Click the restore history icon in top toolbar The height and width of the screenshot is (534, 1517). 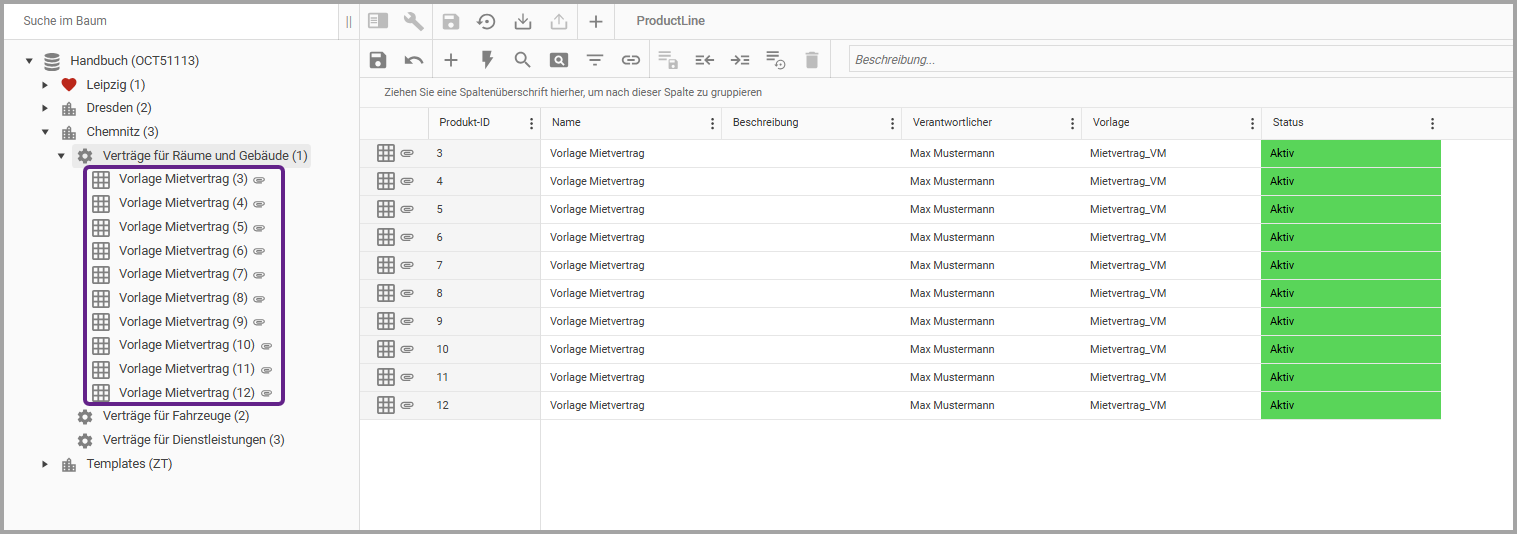[x=486, y=21]
